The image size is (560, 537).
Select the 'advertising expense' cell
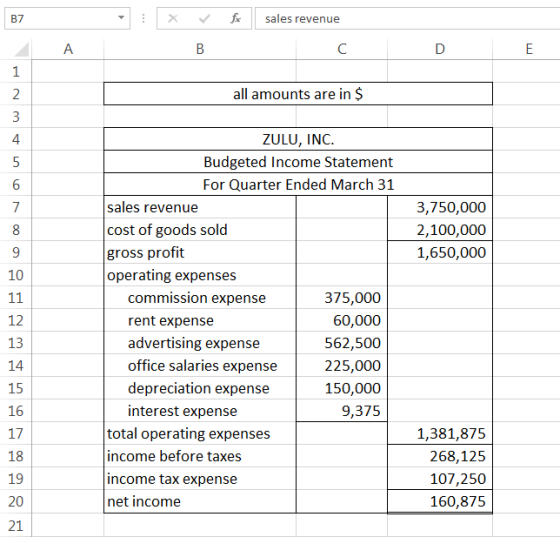200,343
